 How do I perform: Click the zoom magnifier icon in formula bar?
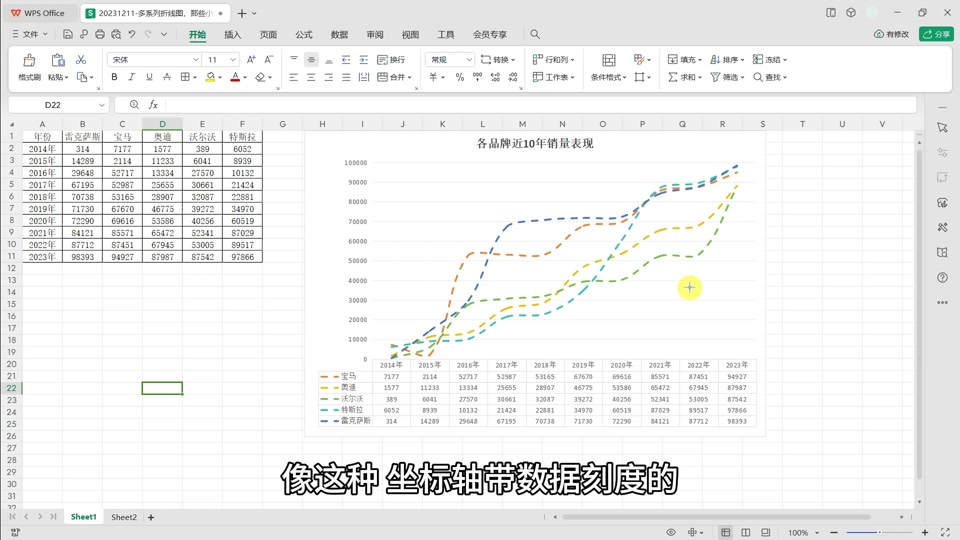(134, 105)
